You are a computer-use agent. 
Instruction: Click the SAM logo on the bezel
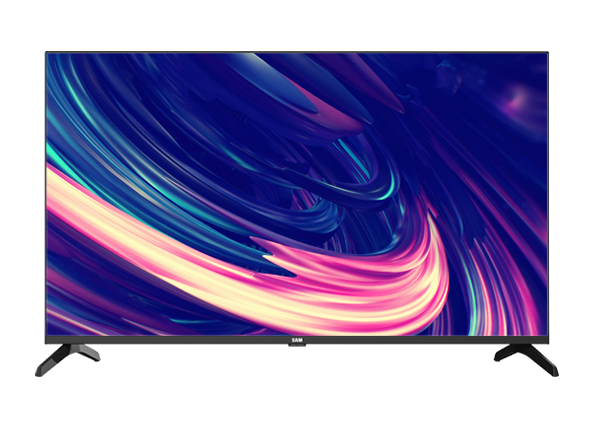(x=297, y=340)
